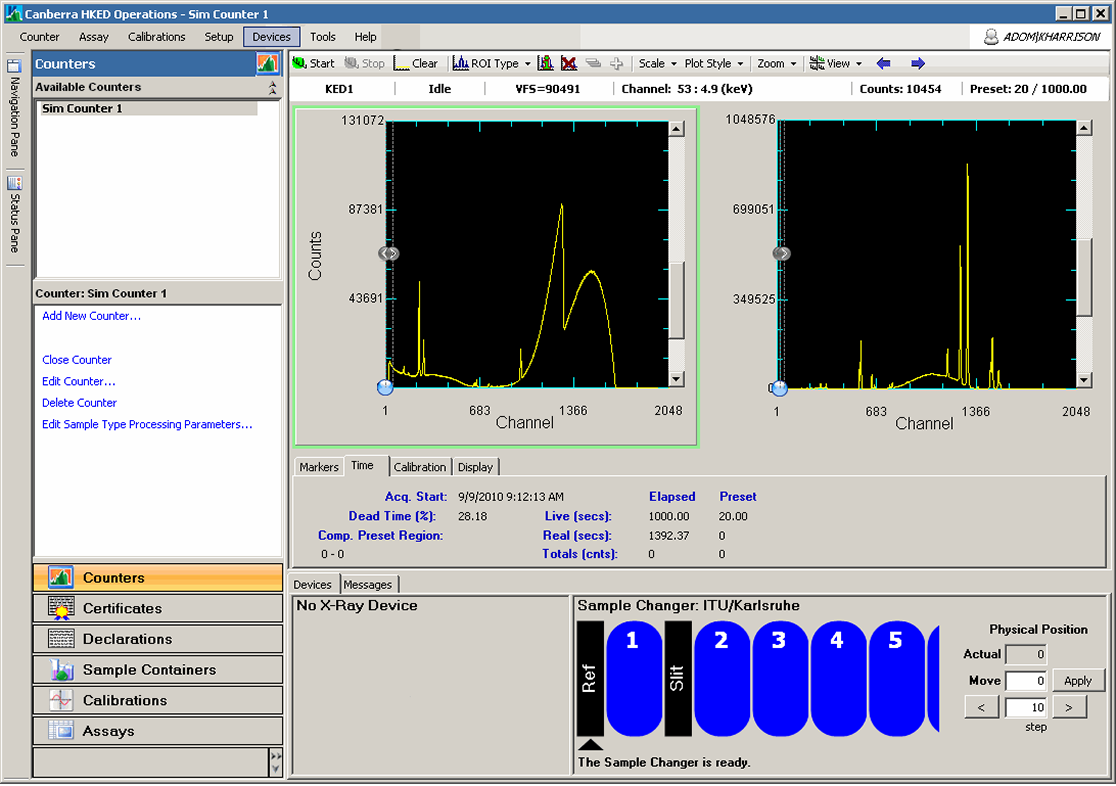Open the Calibrations menu in menu bar
The image size is (1116, 786).
click(156, 37)
